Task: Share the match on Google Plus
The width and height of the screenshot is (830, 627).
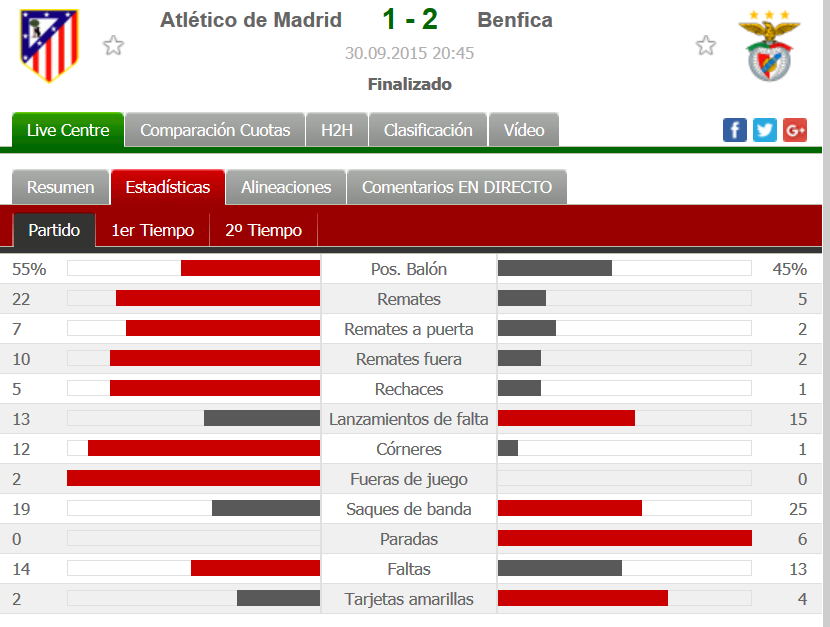Action: point(795,130)
